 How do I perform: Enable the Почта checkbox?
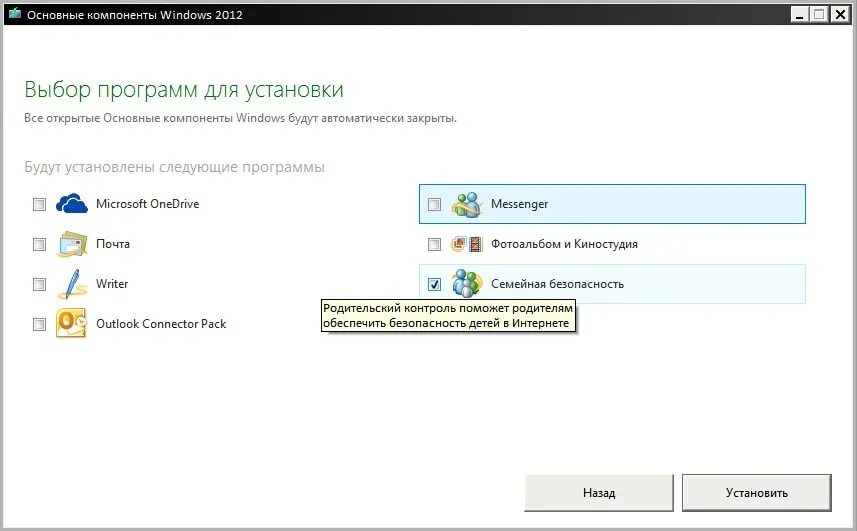click(39, 244)
